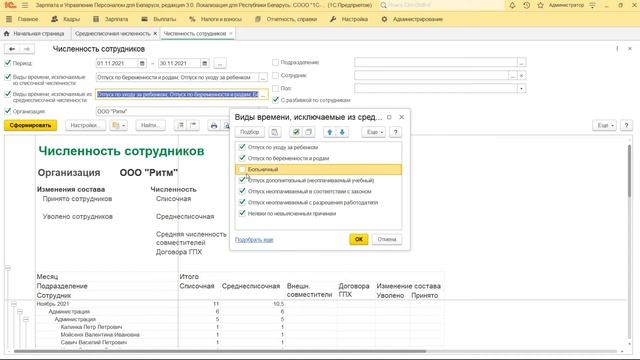Click the Home icon on Начальная страница tab
This screenshot has height=360, width=640.
(7, 33)
